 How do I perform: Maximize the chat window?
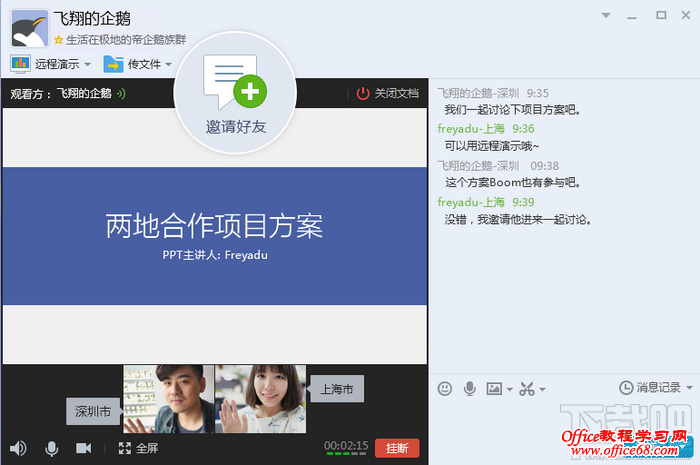661,15
